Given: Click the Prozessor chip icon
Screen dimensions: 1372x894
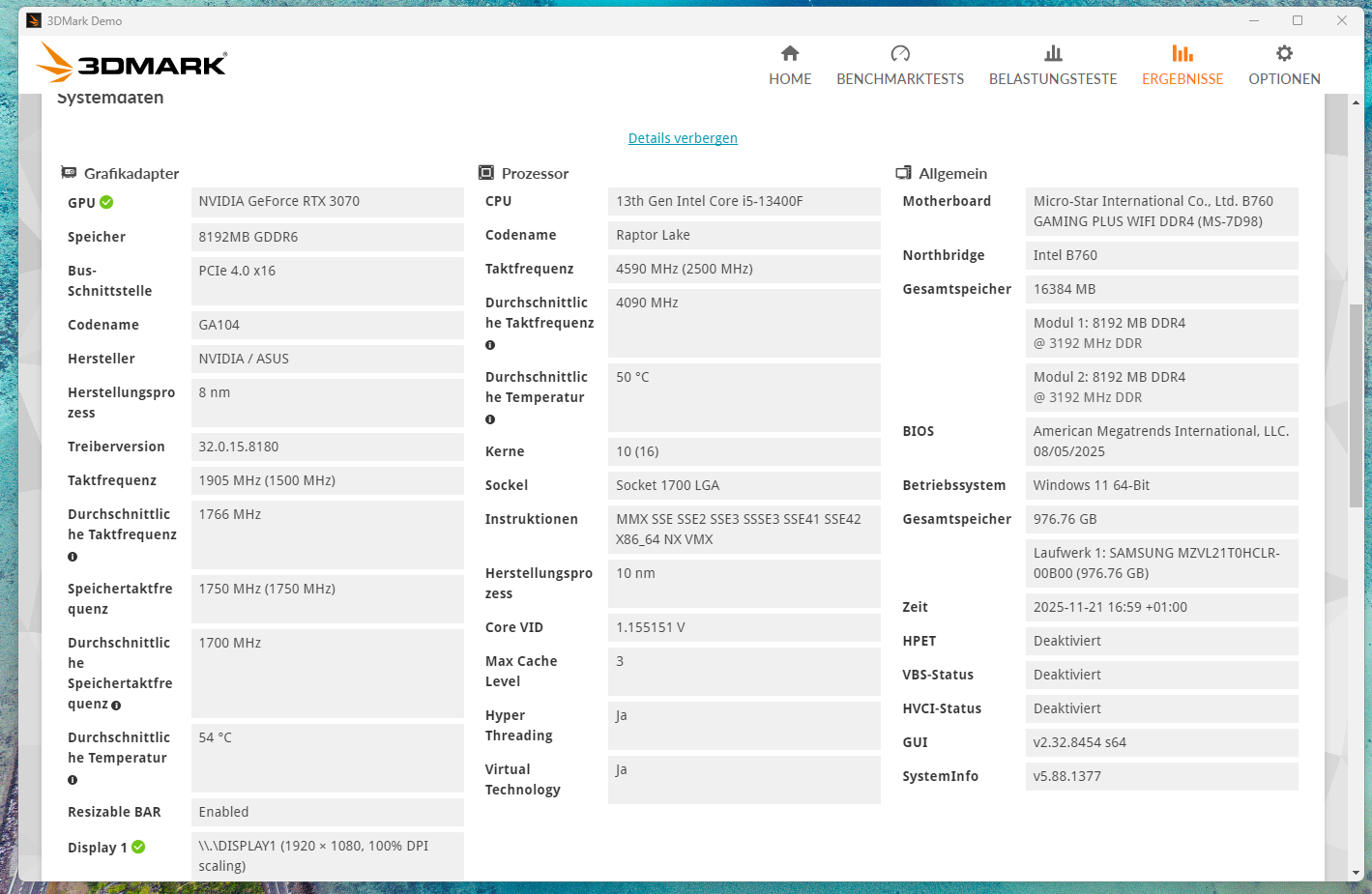Looking at the screenshot, I should click(486, 173).
